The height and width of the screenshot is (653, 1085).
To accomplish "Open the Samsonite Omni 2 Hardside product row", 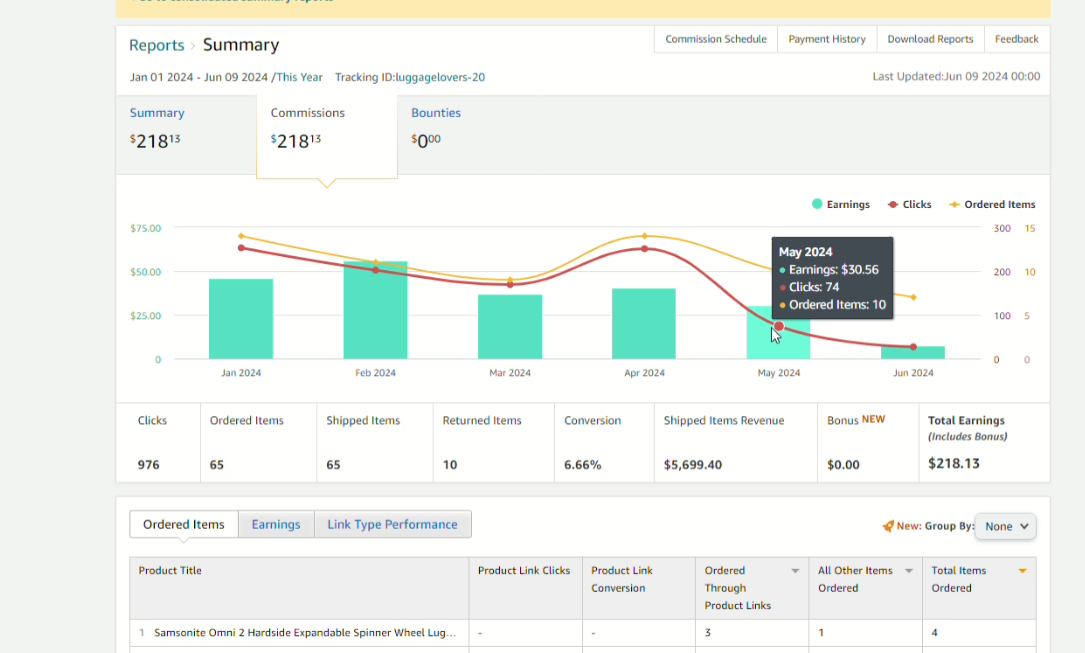I will click(x=305, y=632).
